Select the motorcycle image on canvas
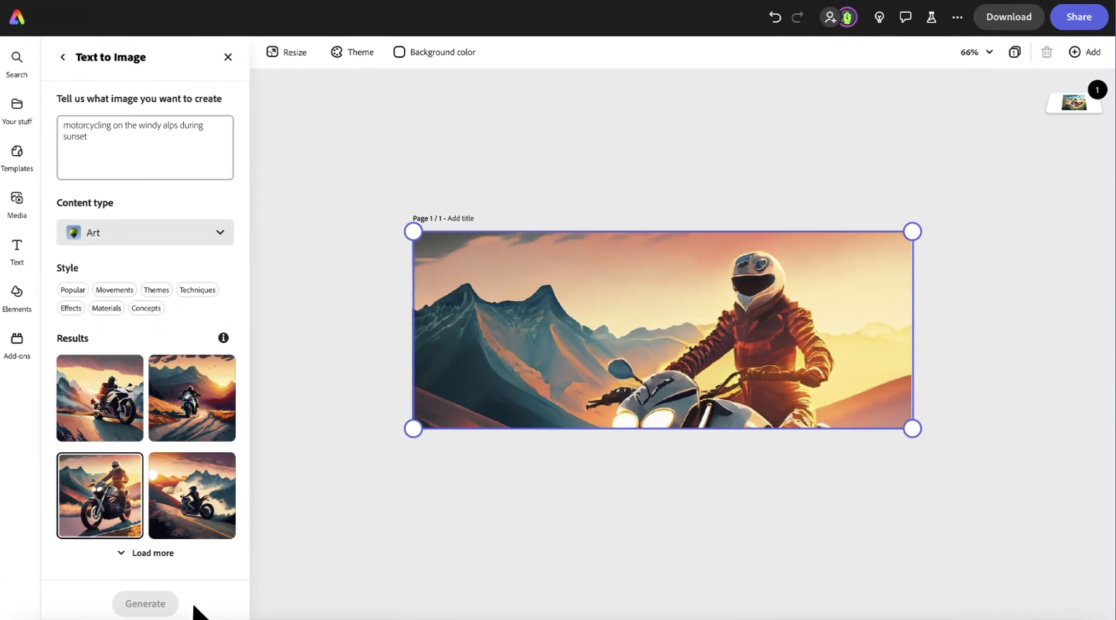 pyautogui.click(x=663, y=330)
